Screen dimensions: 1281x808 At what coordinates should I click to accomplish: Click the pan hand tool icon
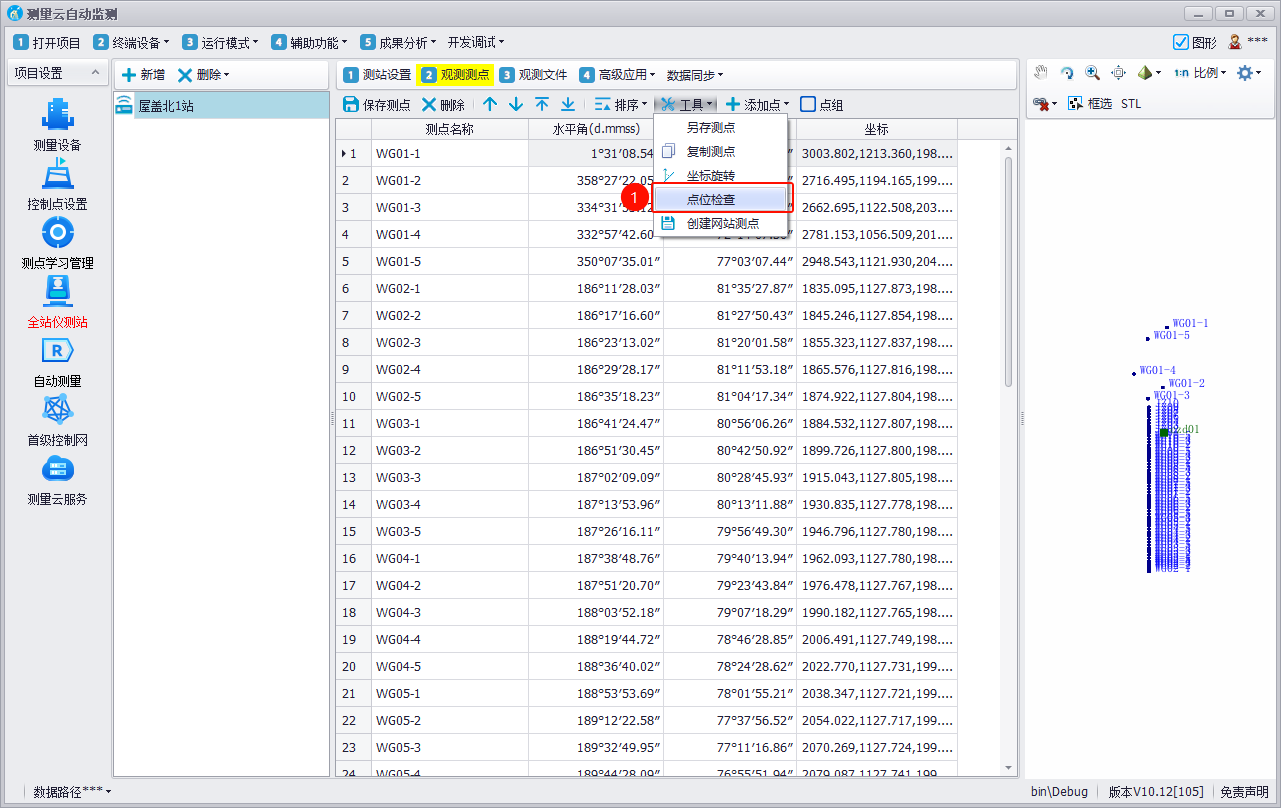point(1041,73)
